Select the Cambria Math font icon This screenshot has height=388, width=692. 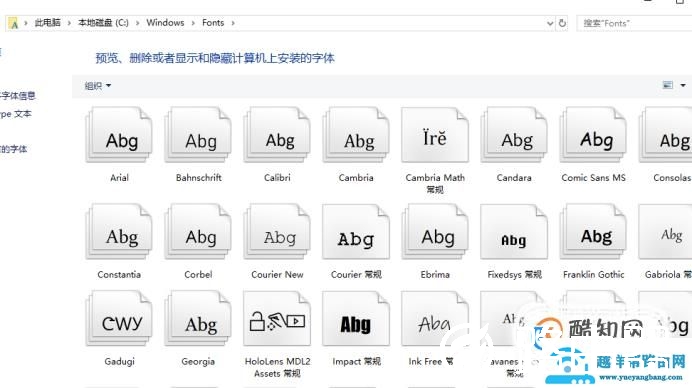pyautogui.click(x=435, y=135)
